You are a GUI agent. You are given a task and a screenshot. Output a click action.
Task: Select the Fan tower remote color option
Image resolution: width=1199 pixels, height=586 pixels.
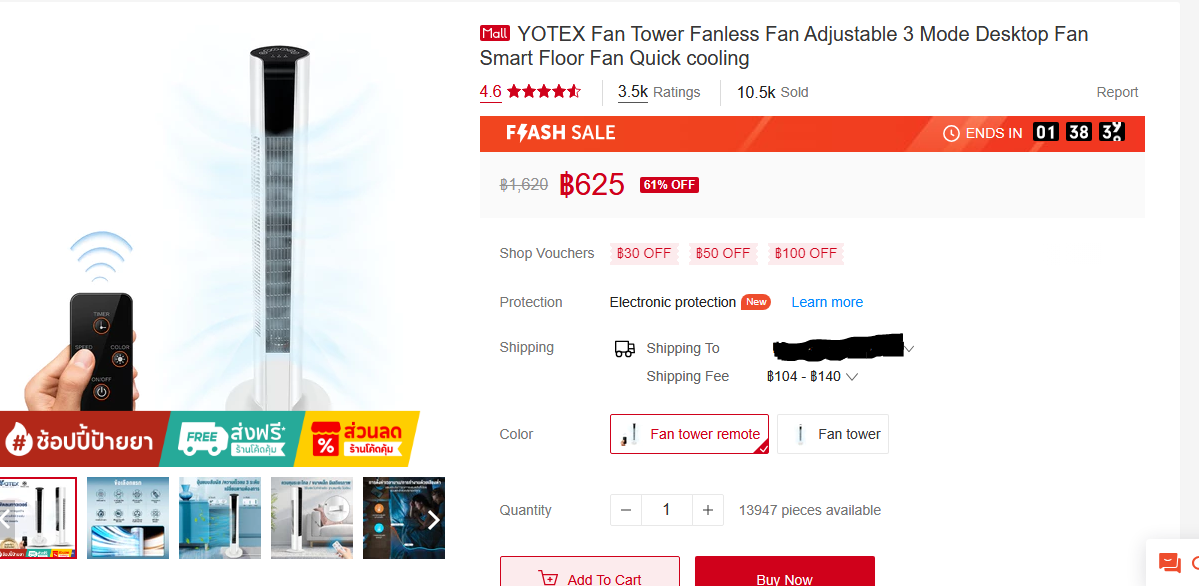click(x=689, y=434)
